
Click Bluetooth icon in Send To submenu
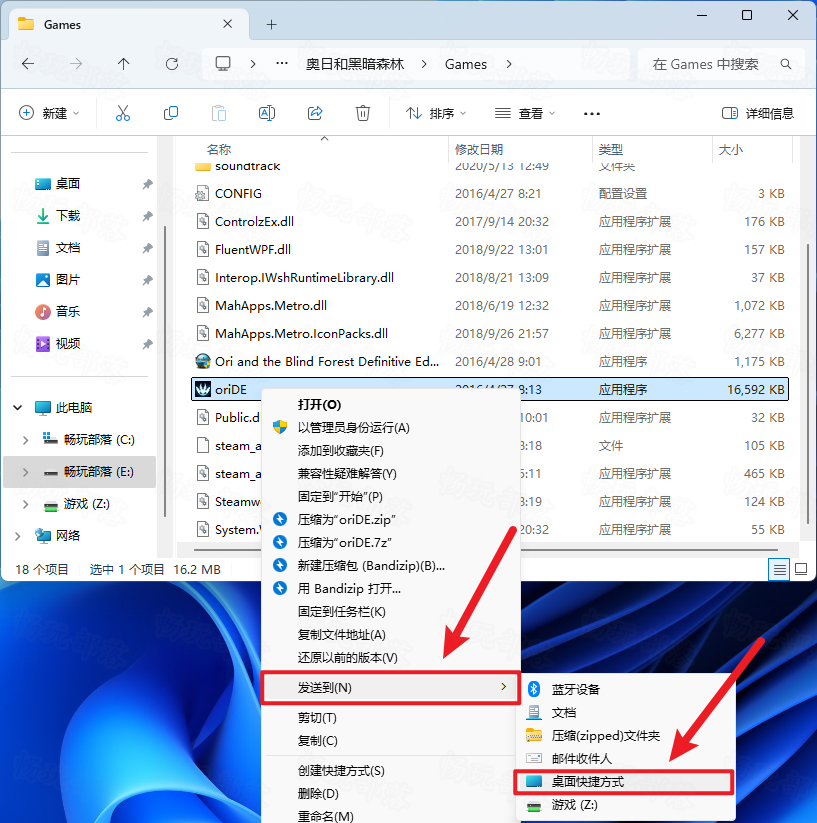point(534,689)
